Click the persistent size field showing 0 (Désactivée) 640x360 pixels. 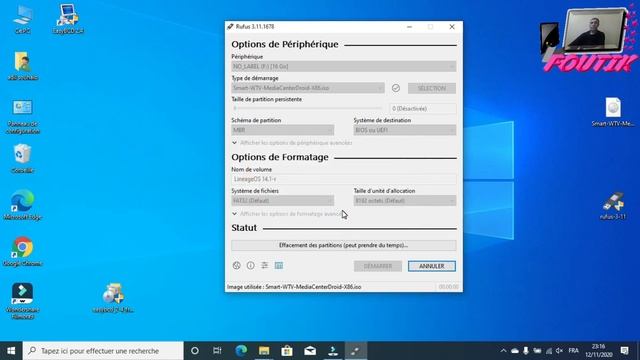[423, 109]
